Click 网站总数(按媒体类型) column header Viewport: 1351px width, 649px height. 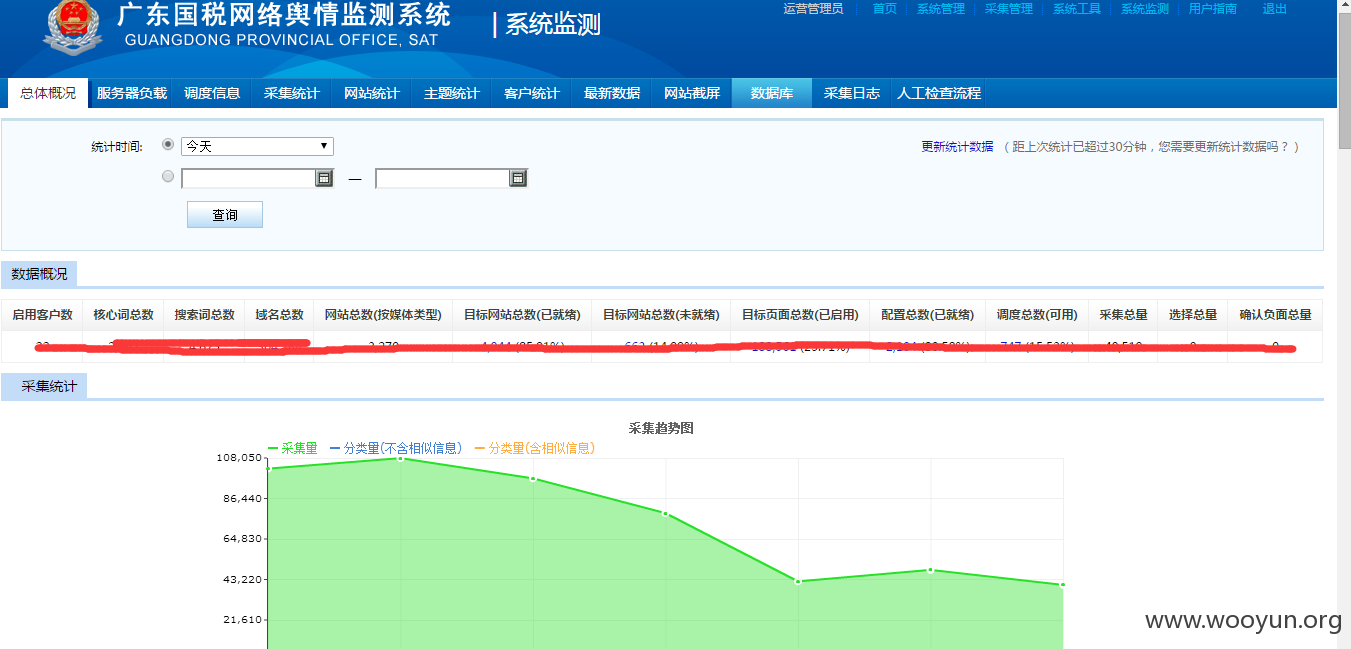[x=383, y=315]
